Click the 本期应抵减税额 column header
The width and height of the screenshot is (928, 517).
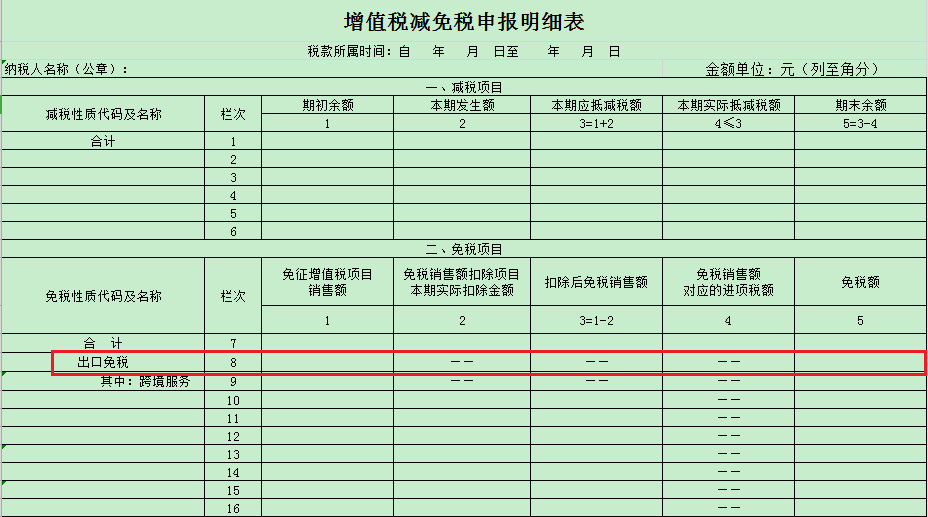tap(597, 105)
